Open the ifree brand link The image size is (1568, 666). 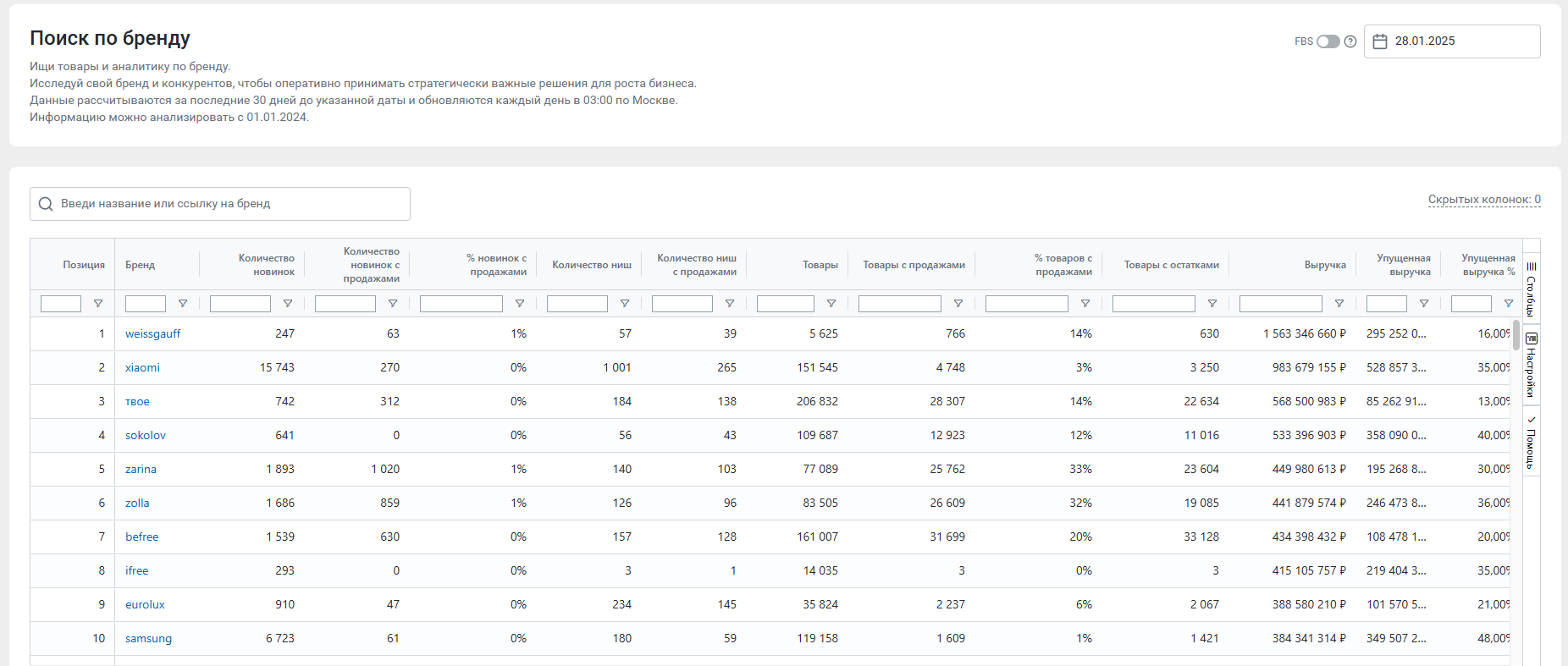137,570
